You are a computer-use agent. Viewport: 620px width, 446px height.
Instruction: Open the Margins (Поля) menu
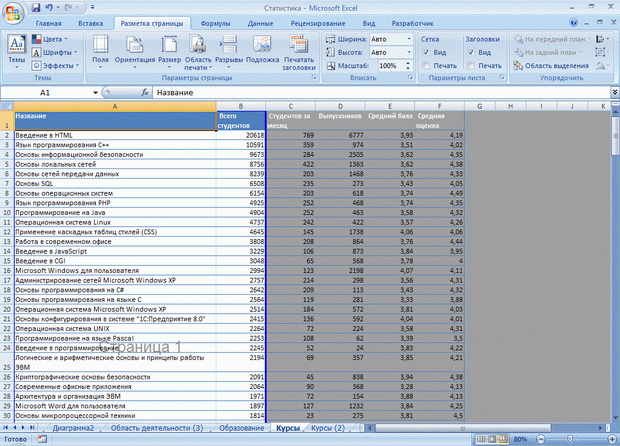100,53
